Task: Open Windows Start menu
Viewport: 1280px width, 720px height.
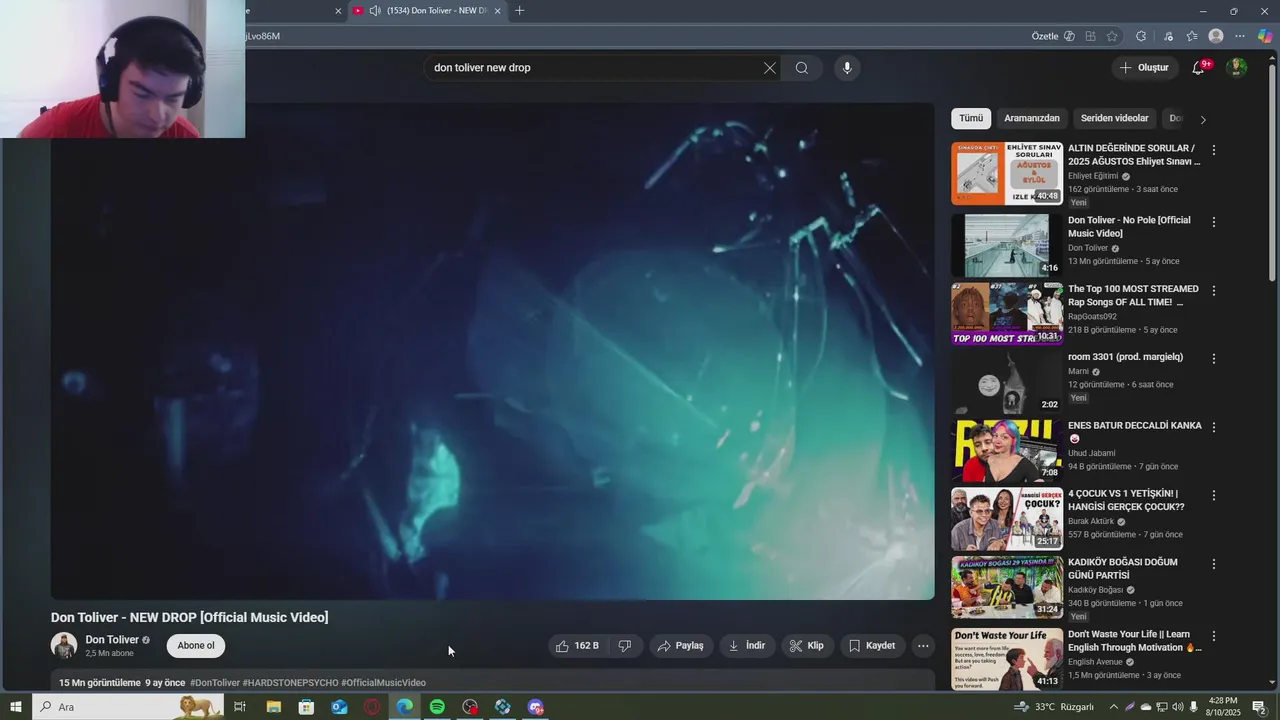Action: pos(15,707)
